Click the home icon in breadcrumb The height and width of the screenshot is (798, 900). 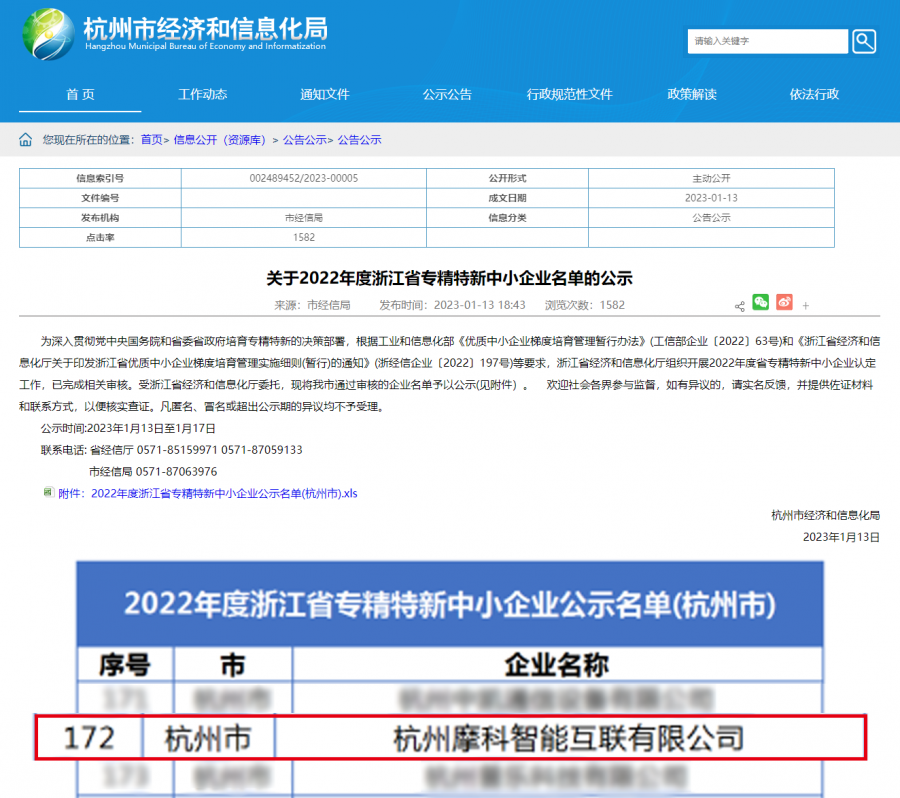click(26, 140)
